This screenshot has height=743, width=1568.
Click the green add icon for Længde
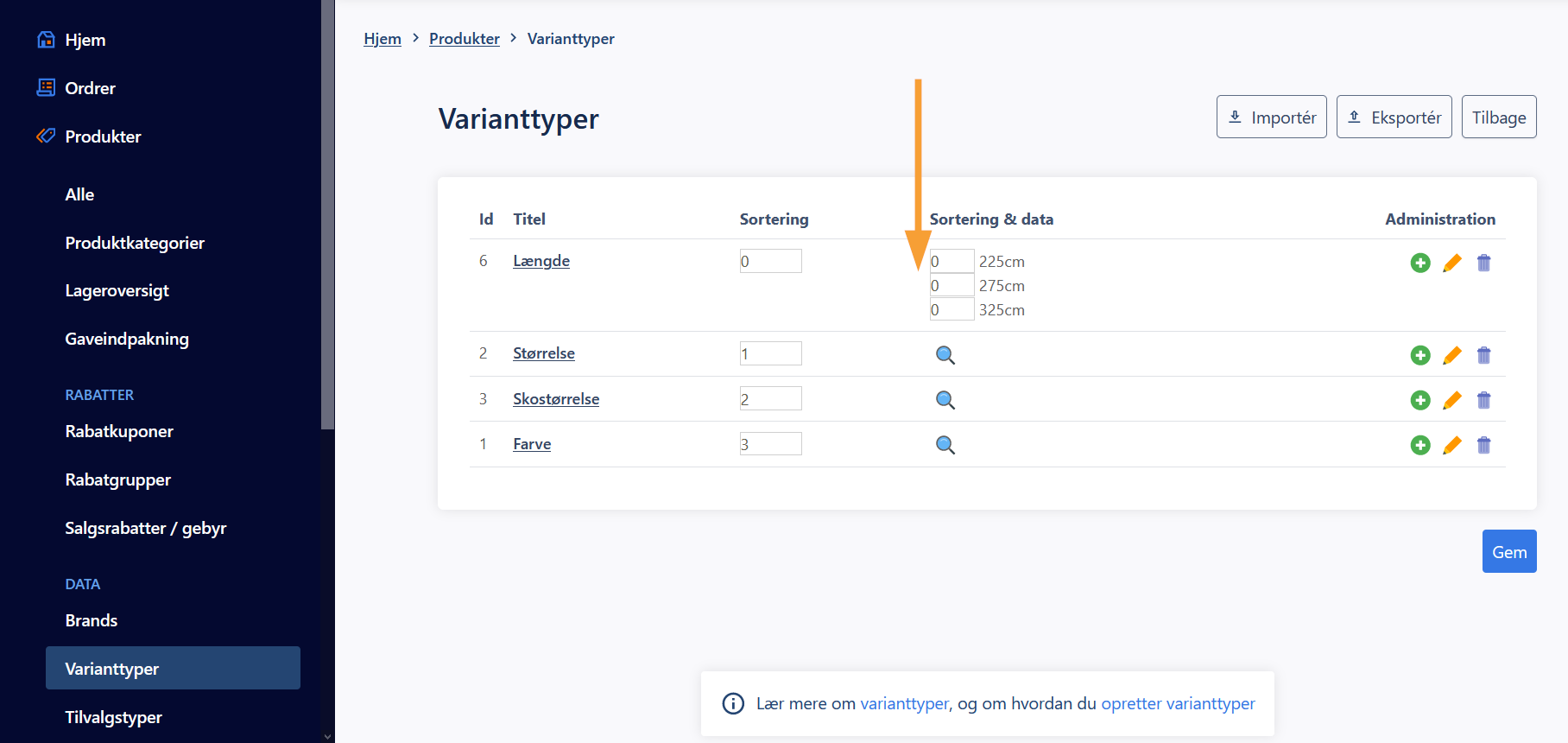click(1420, 263)
